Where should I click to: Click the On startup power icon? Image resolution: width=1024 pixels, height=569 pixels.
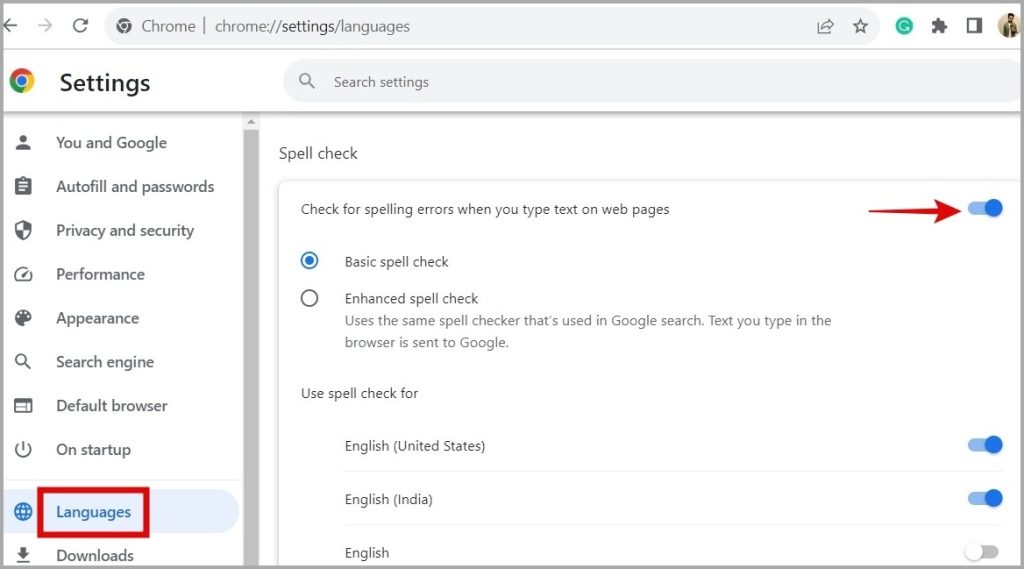(x=23, y=449)
